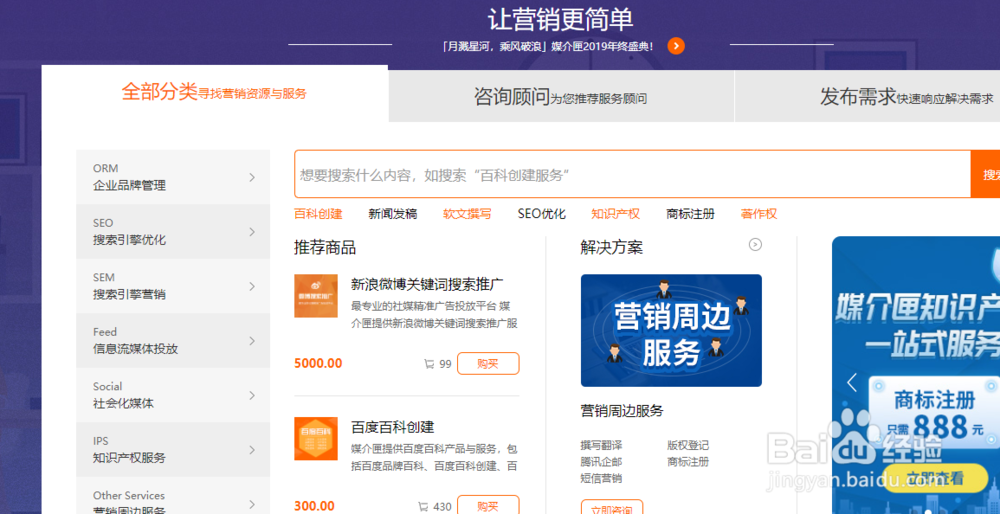This screenshot has height=514, width=1000.
Task: Open the 新浪微博关键词搜索推广 product thumbnail
Action: point(316,296)
